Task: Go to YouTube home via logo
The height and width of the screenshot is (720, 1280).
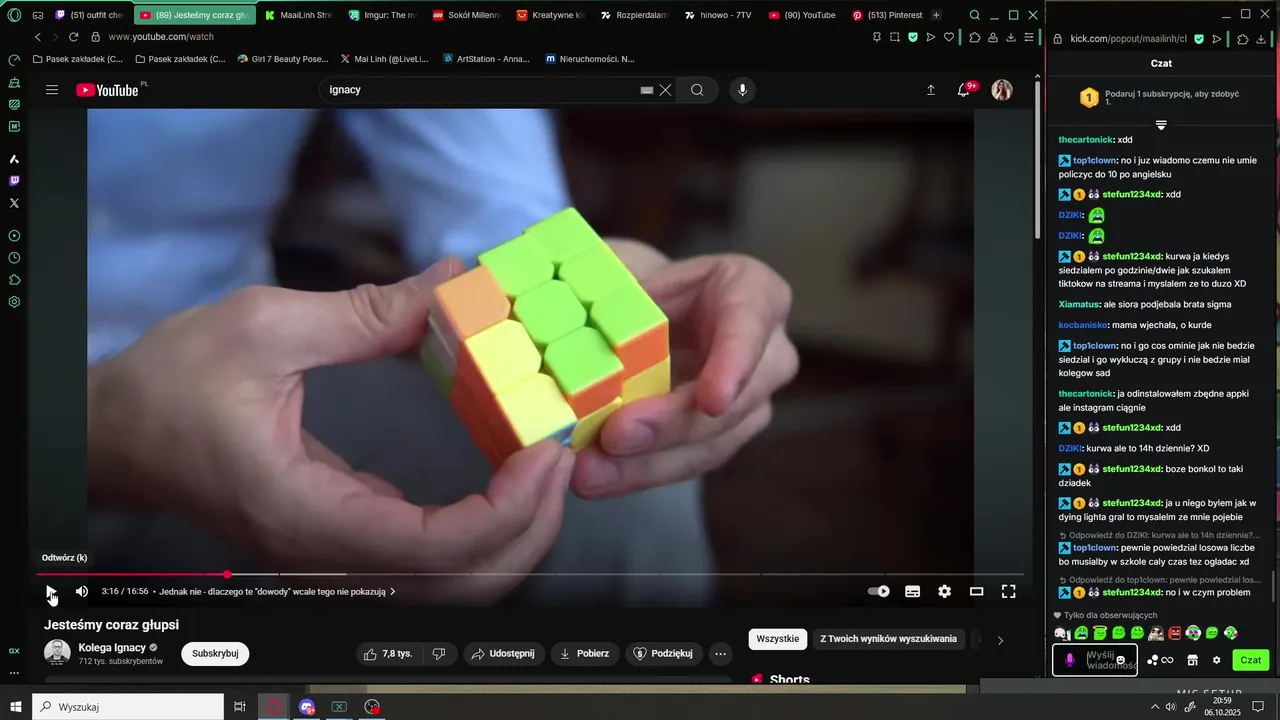Action: click(x=108, y=90)
